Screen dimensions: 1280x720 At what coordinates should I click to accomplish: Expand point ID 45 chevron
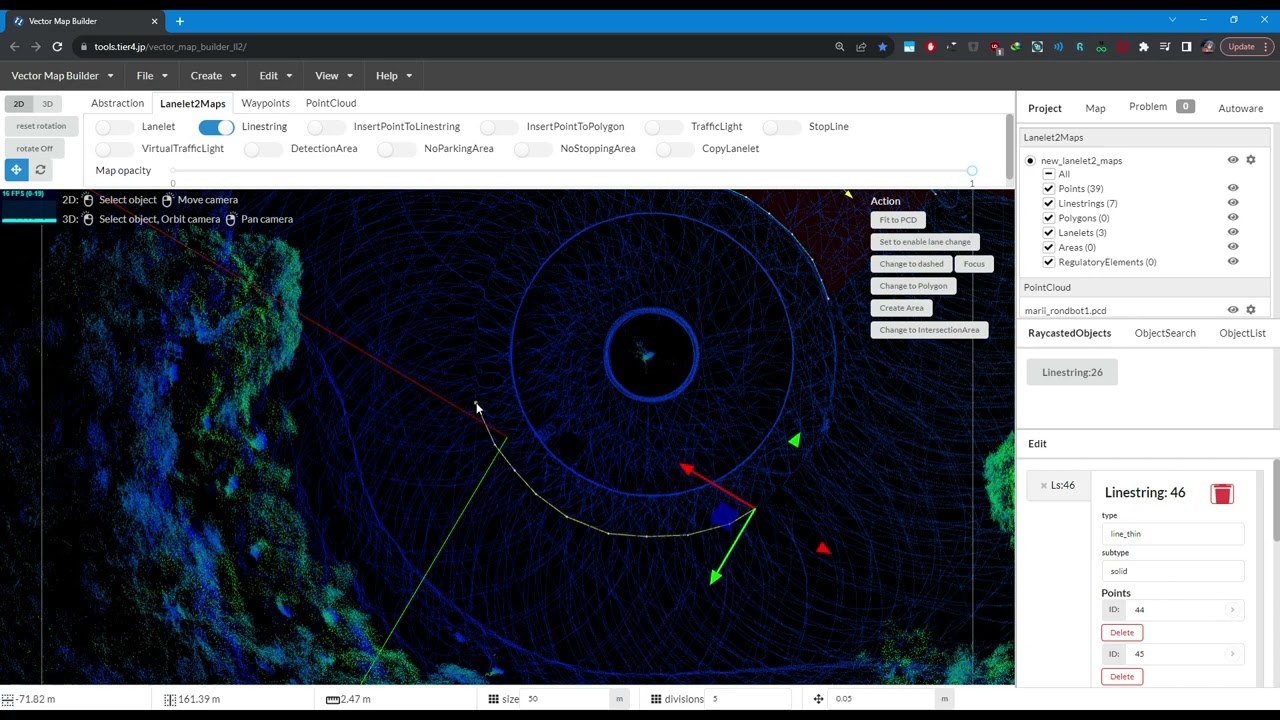1232,654
